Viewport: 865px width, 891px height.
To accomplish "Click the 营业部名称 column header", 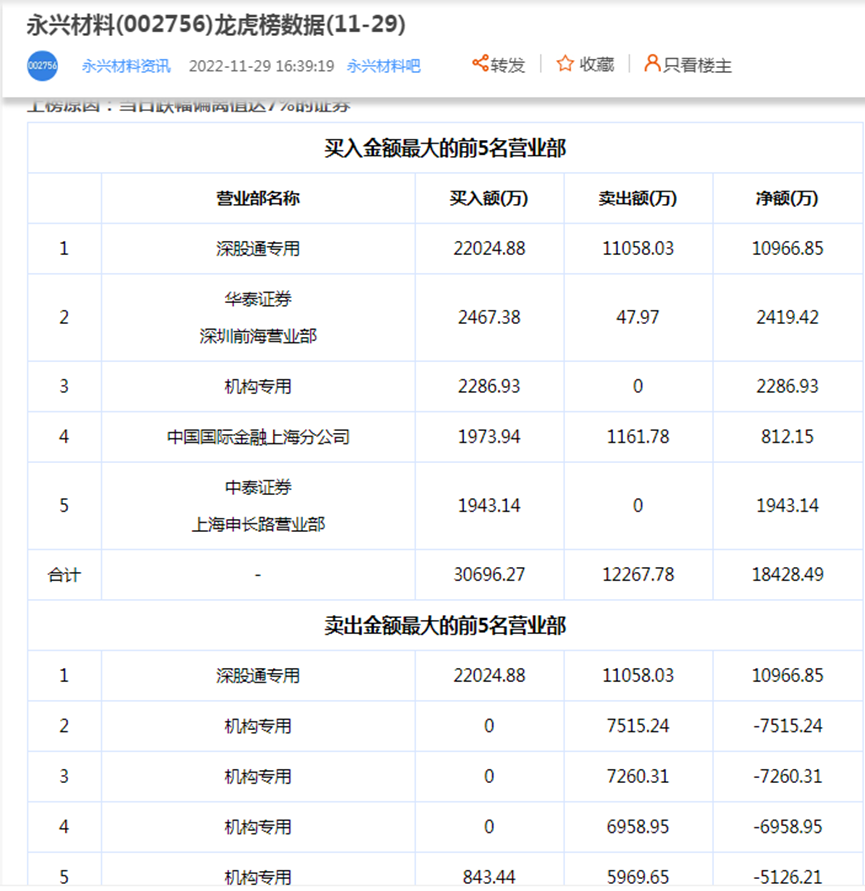I will (258, 198).
